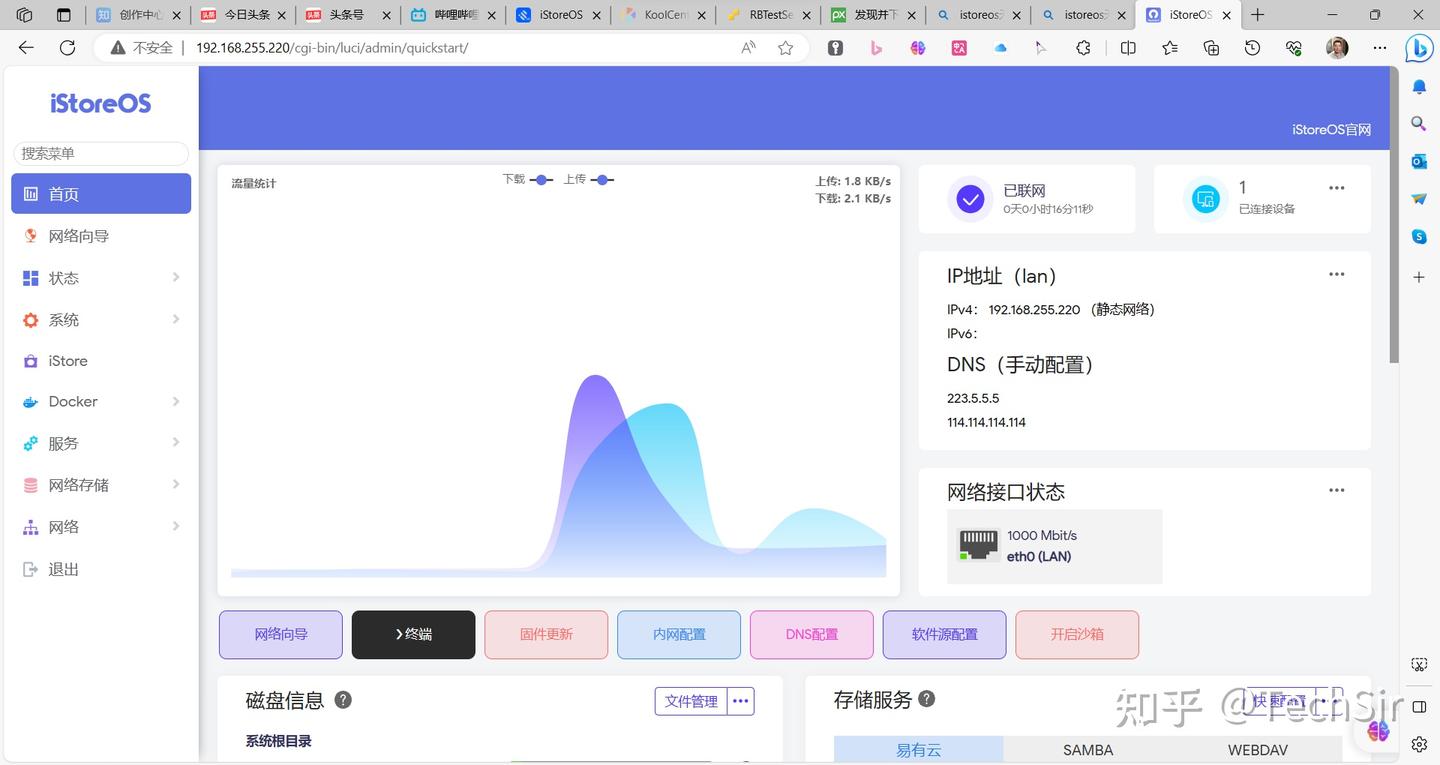This screenshot has height=765, width=1440.
Task: Click the read aloud icon
Action: (x=748, y=48)
